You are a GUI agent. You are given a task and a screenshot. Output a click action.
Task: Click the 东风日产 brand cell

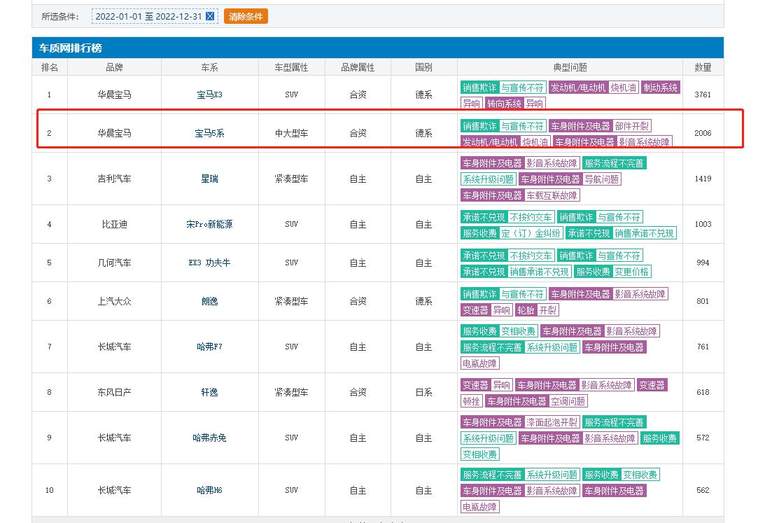pos(114,392)
